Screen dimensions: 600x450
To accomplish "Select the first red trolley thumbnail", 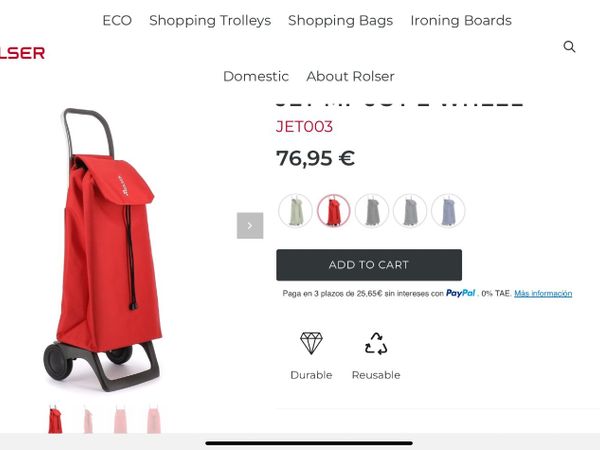I will [x=55, y=419].
